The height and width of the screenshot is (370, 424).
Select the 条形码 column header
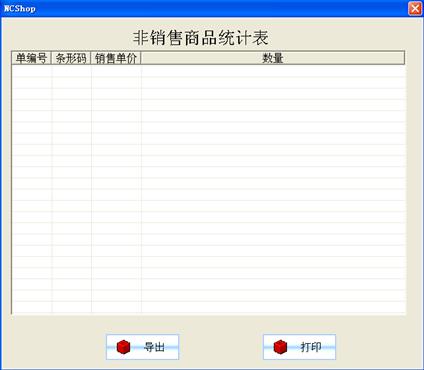click(71, 58)
